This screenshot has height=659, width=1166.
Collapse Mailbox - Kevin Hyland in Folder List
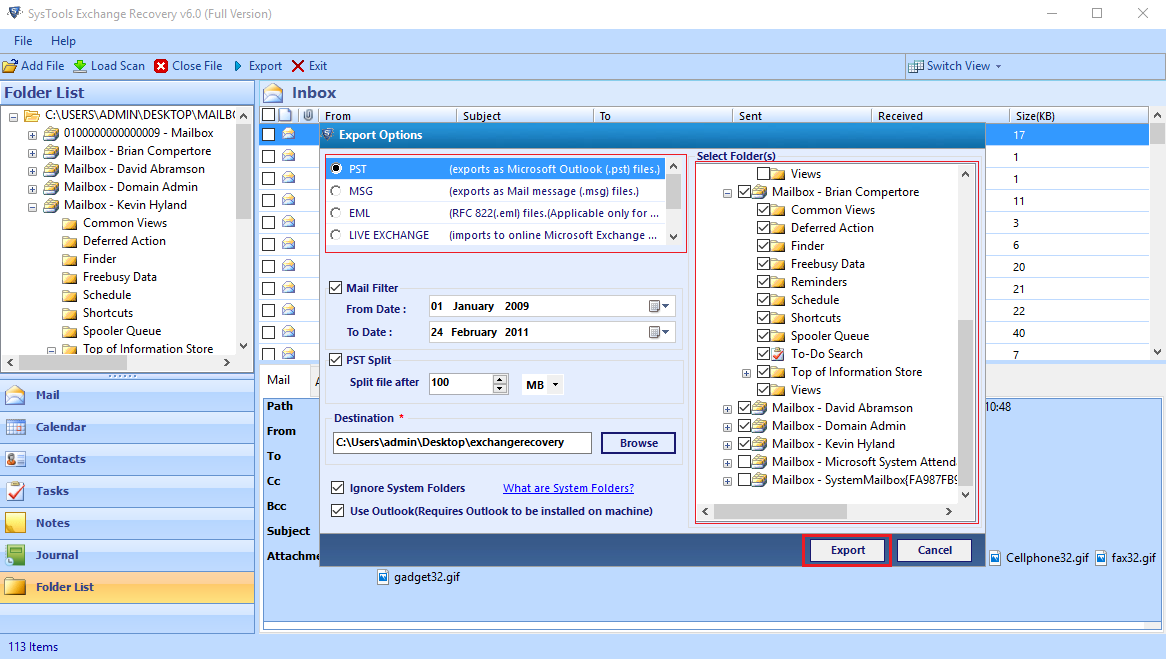tap(32, 207)
